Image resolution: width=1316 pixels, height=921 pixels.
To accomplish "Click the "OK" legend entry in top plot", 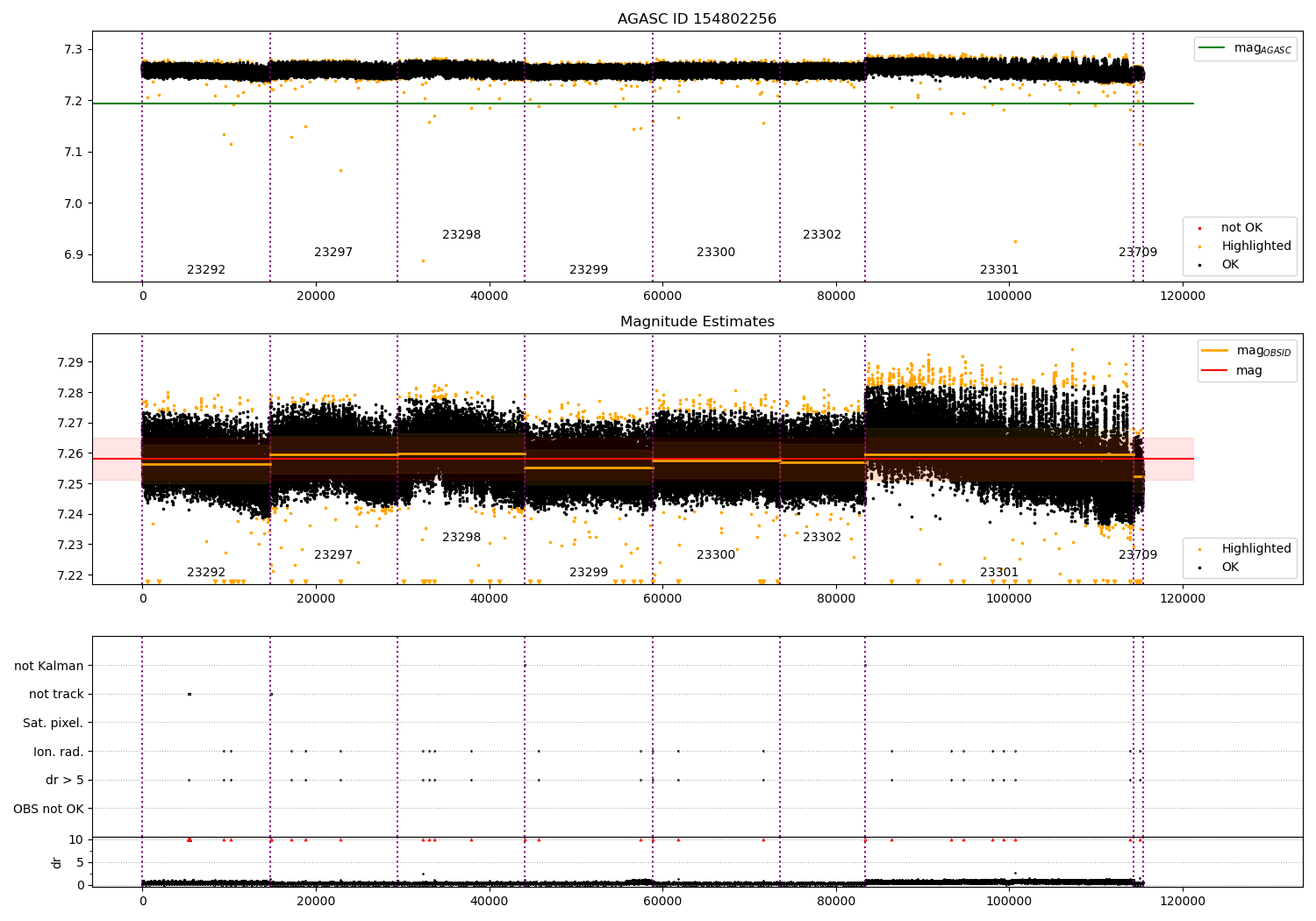I will coord(1219,265).
